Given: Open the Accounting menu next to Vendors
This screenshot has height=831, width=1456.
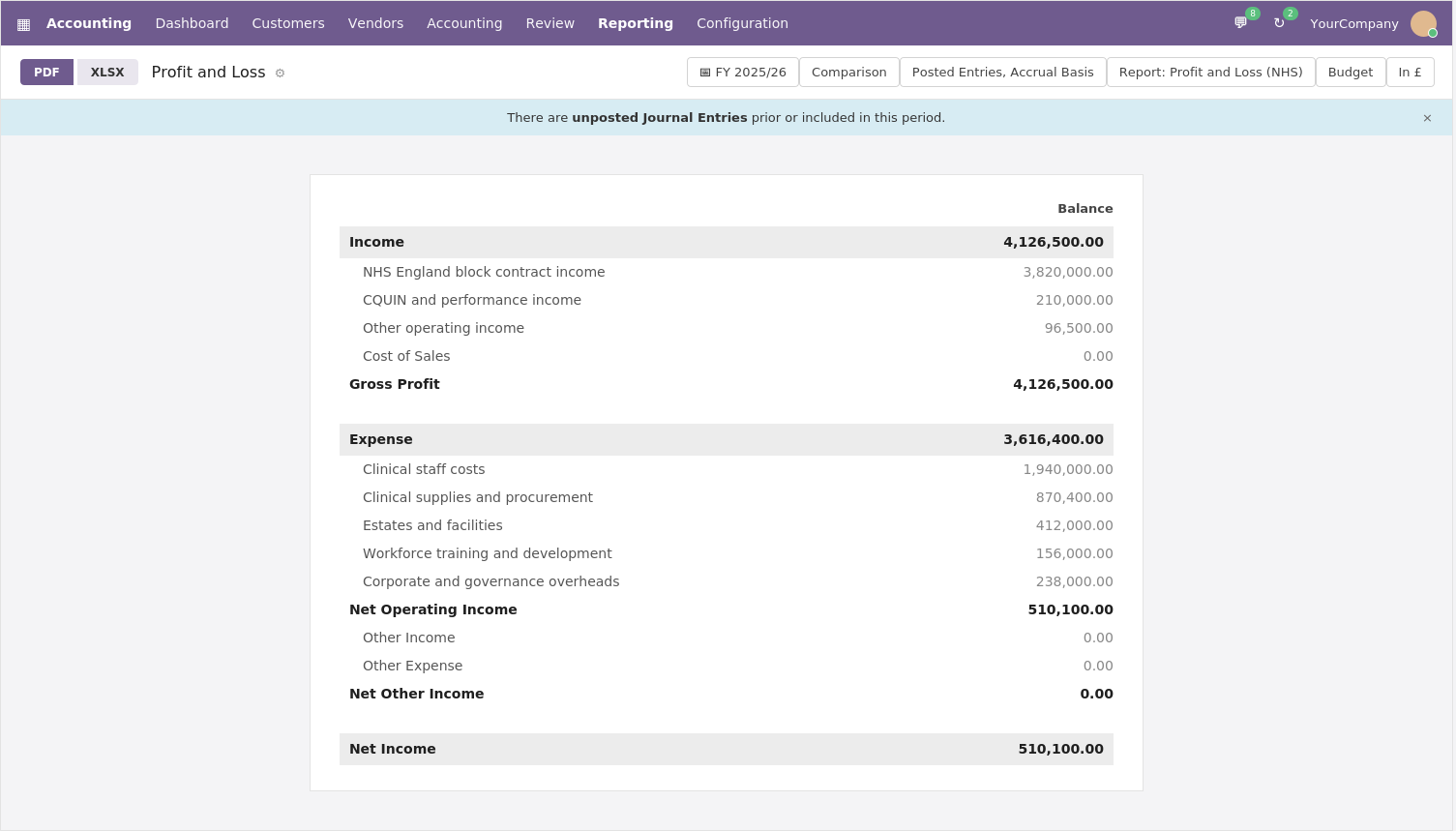Looking at the screenshot, I should pyautogui.click(x=464, y=23).
